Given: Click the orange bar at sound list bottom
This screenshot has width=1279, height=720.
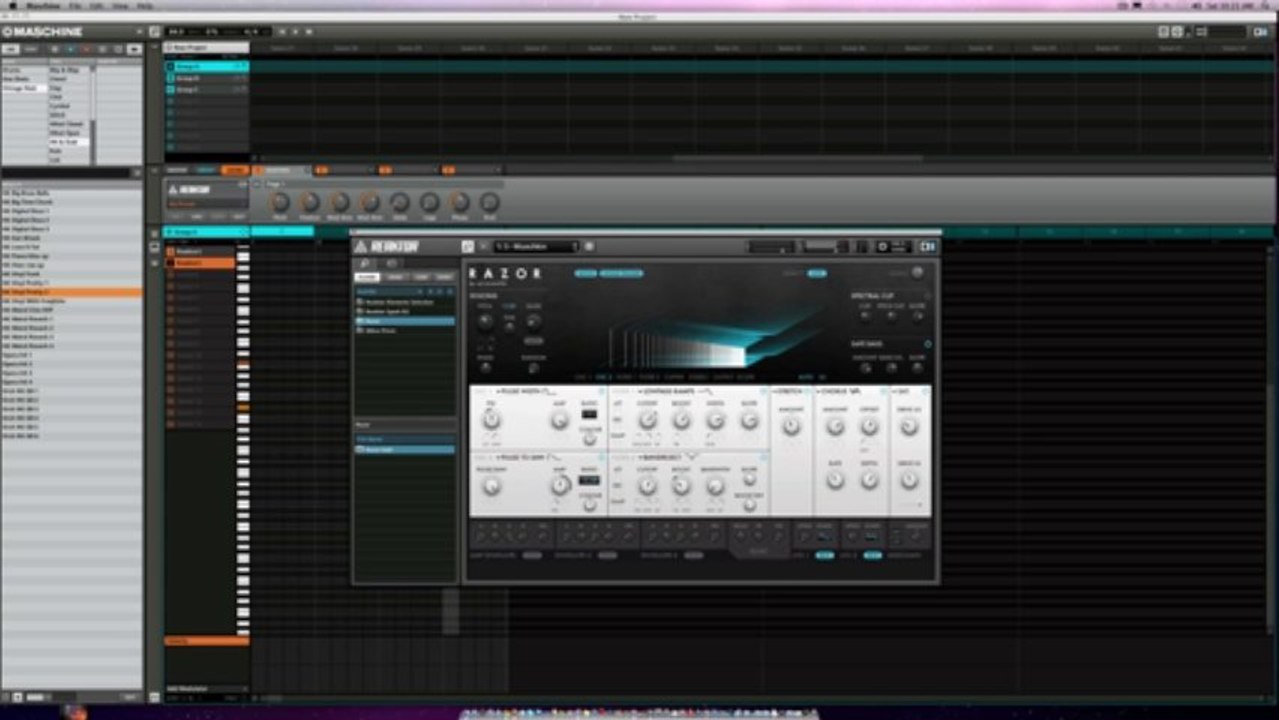Looking at the screenshot, I should click(x=206, y=641).
